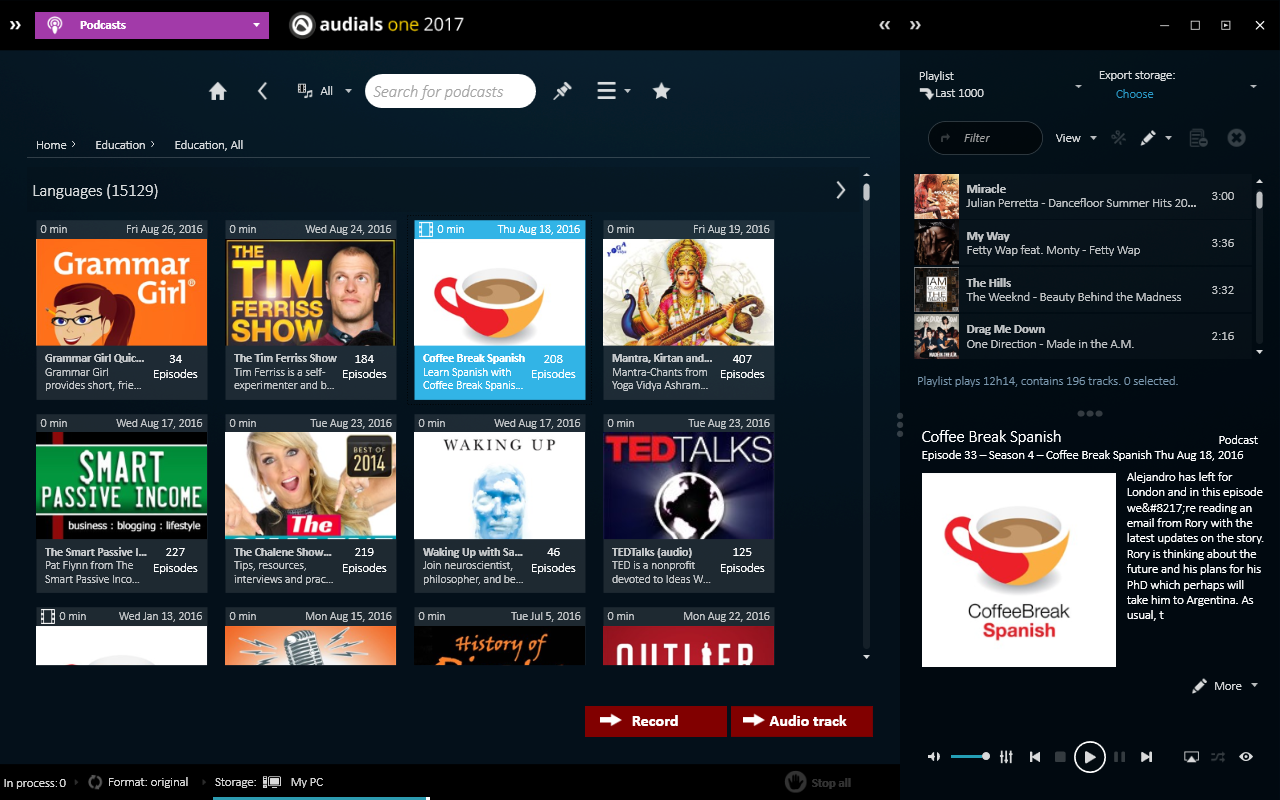Open the TEDTalks audio podcast thumbnail
This screenshot has height=800, width=1280.
pos(688,486)
